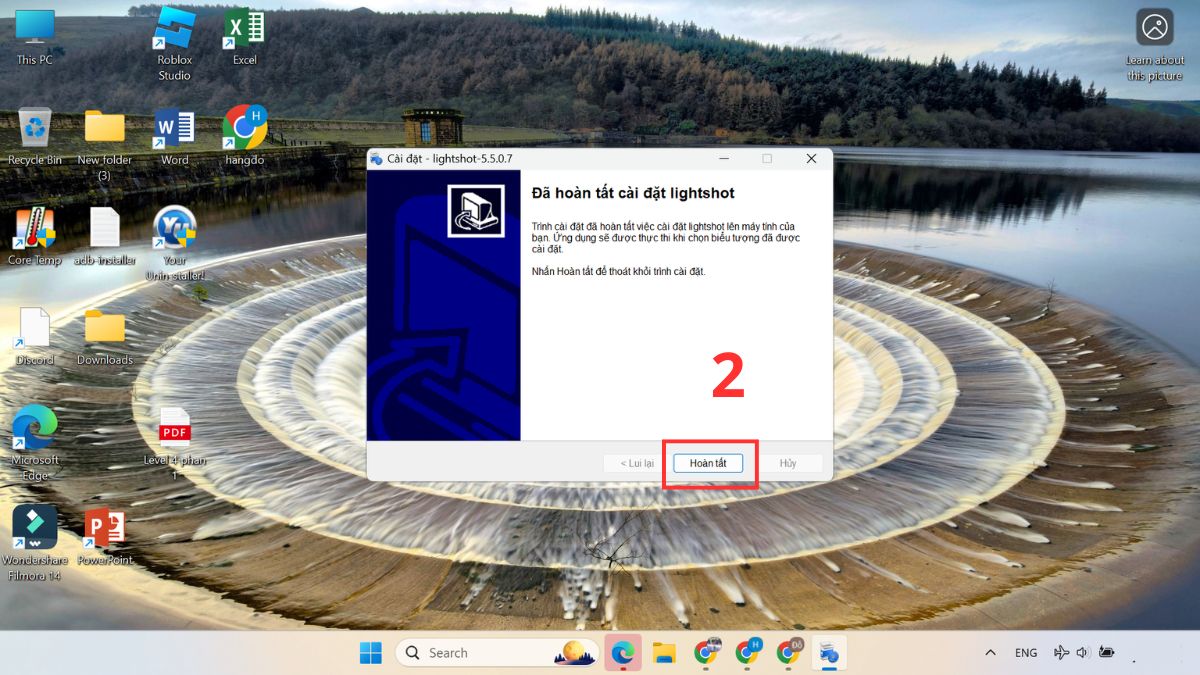Screen dimensions: 1200x675
Task: Open the Chrome Đô-profile taskbar icon
Action: tap(789, 653)
